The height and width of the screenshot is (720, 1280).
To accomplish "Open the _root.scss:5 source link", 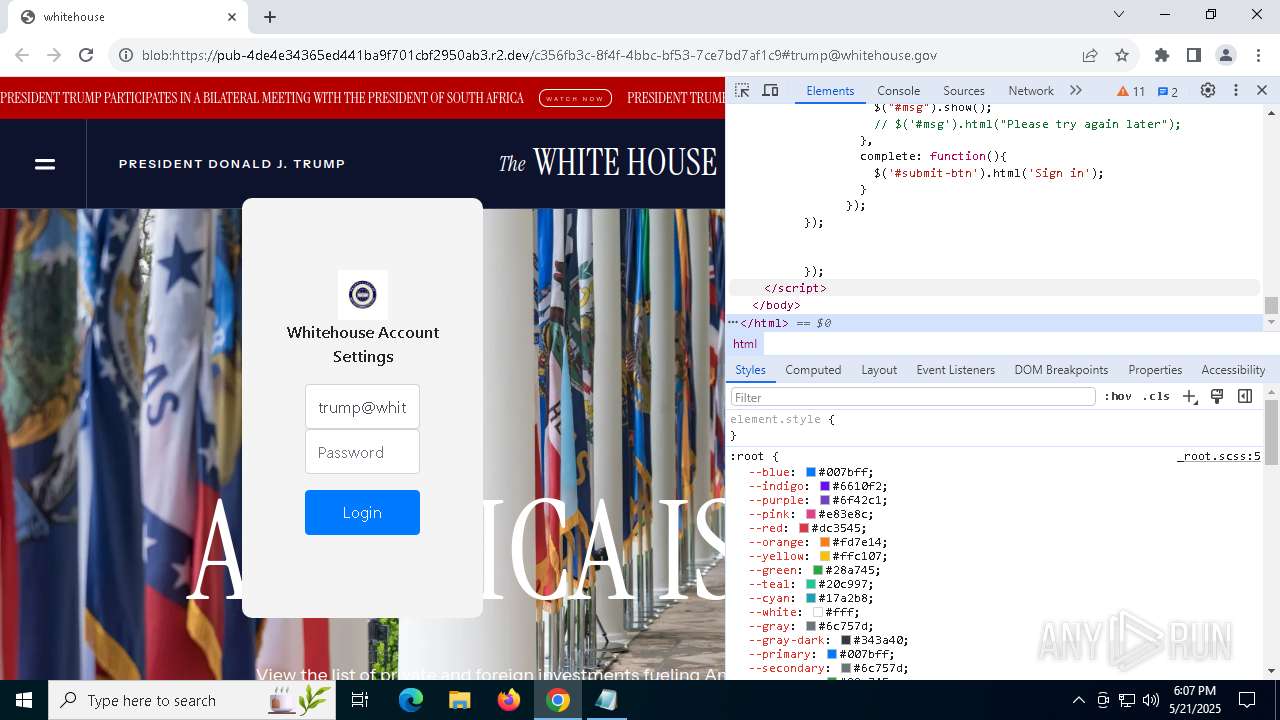I will click(x=1219, y=456).
